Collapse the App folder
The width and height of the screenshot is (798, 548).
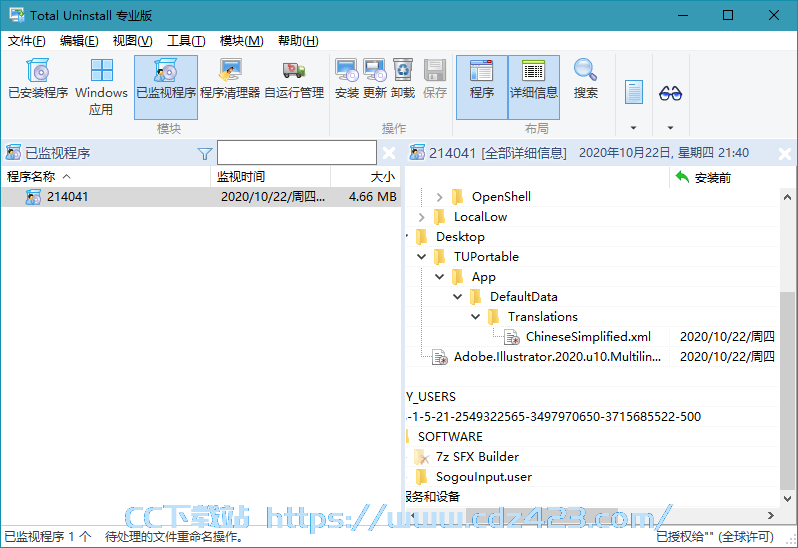tap(439, 277)
